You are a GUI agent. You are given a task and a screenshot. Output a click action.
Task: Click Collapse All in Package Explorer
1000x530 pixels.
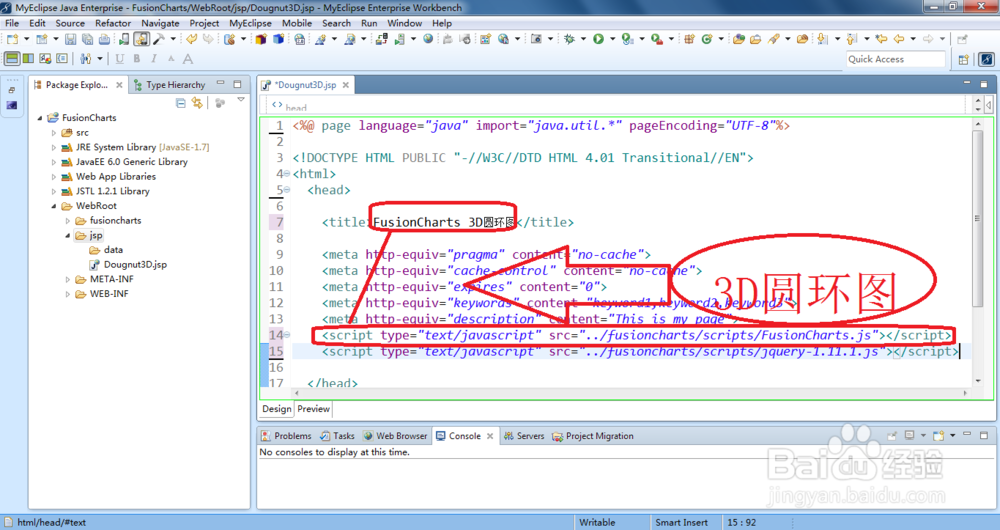180,103
